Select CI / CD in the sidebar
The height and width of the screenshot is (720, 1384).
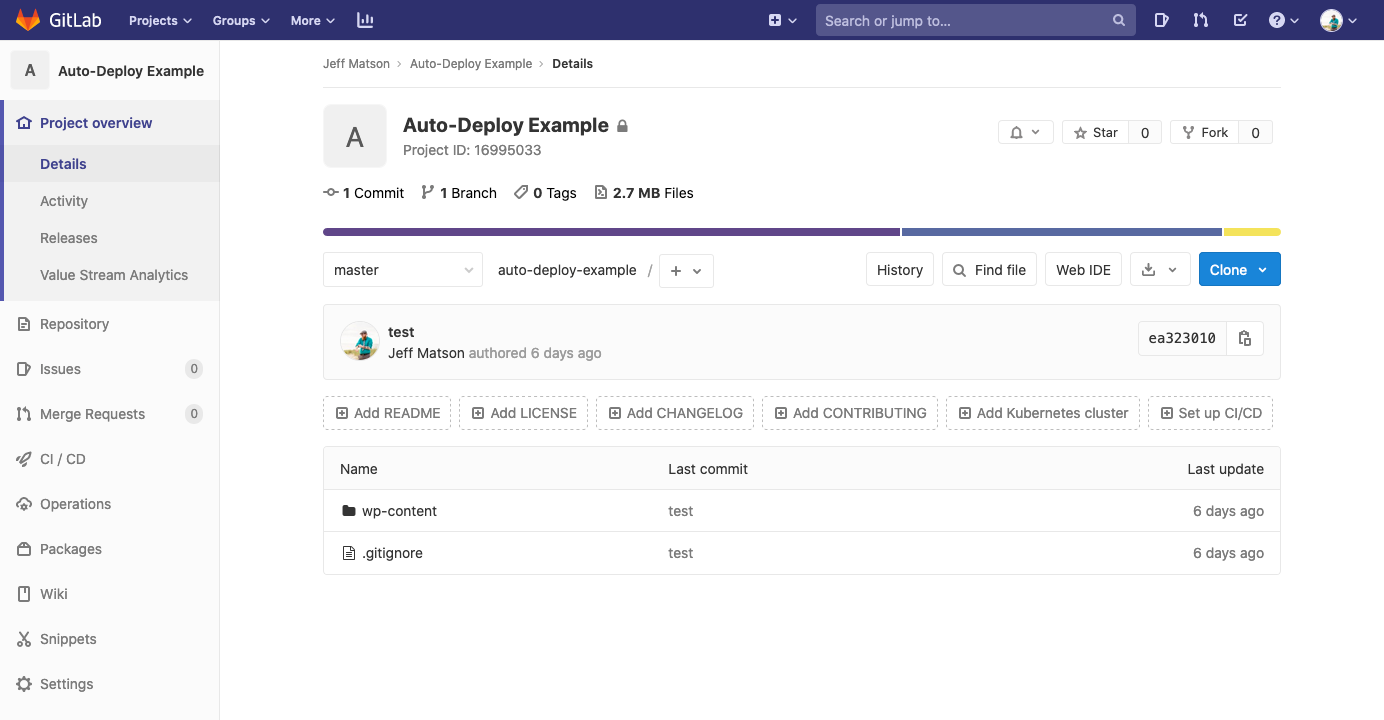tap(63, 459)
